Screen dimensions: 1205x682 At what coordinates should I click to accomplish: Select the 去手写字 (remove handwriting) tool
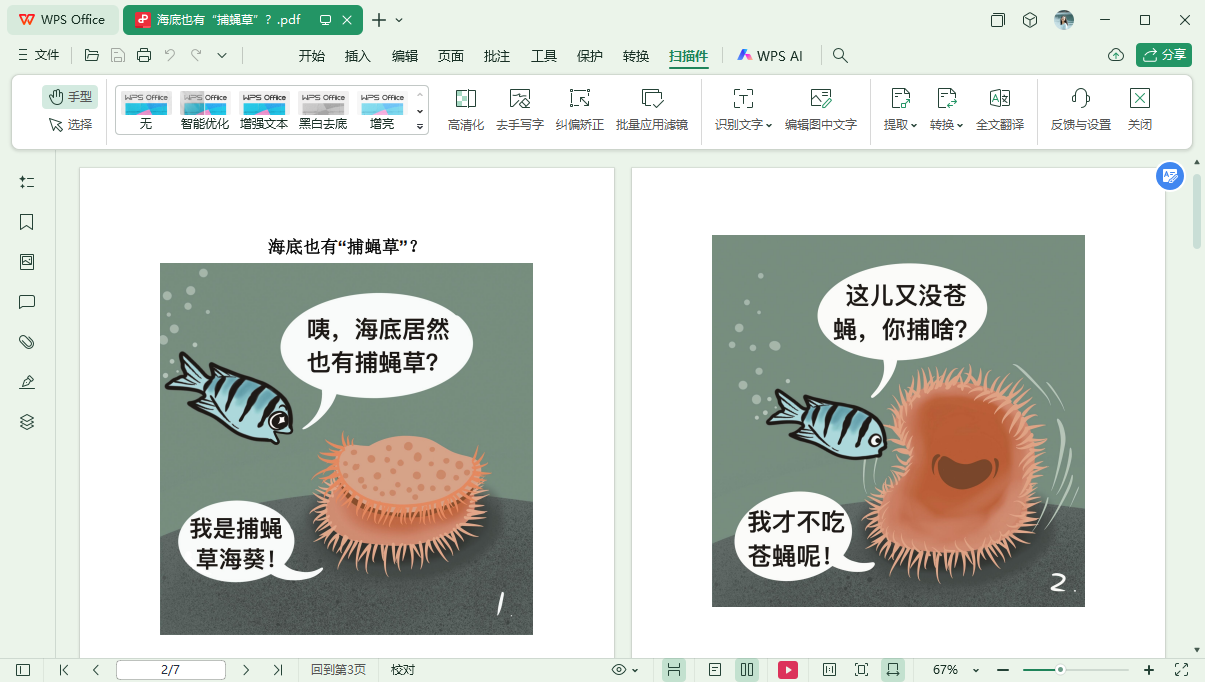519,108
